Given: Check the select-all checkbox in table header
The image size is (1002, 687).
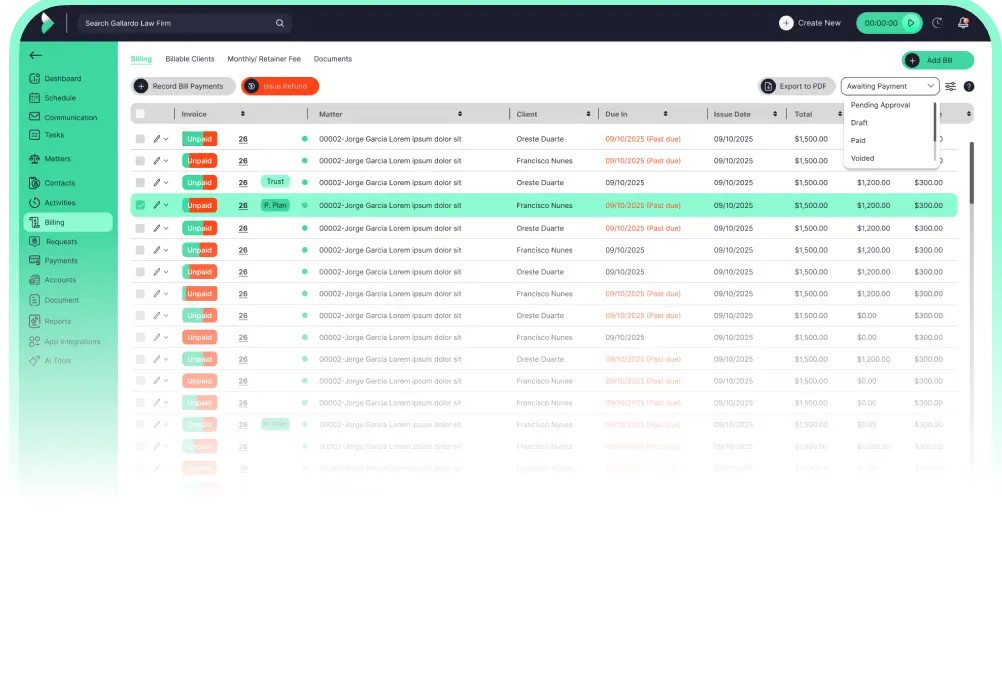Looking at the screenshot, I should [140, 113].
